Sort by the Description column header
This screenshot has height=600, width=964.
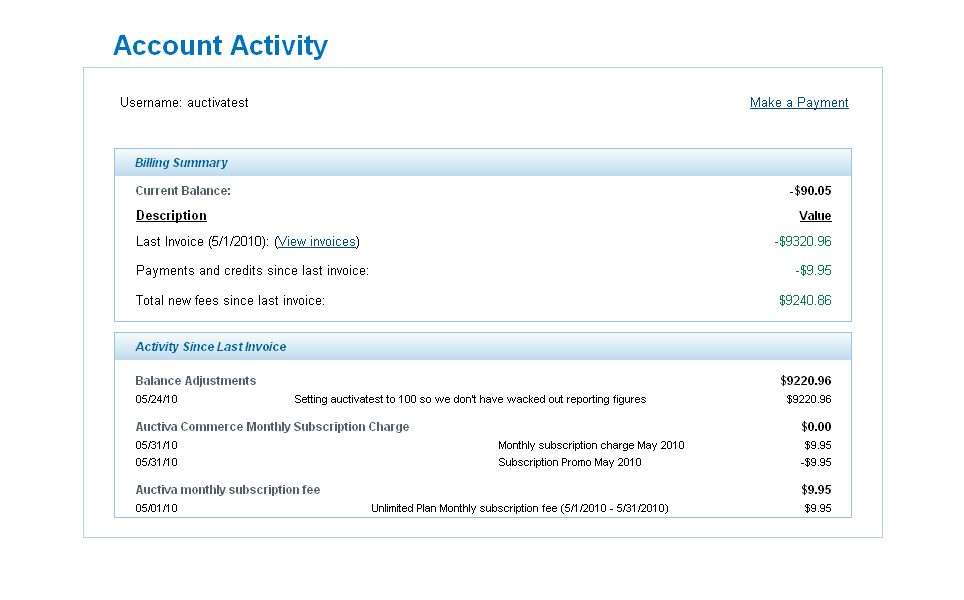click(170, 215)
